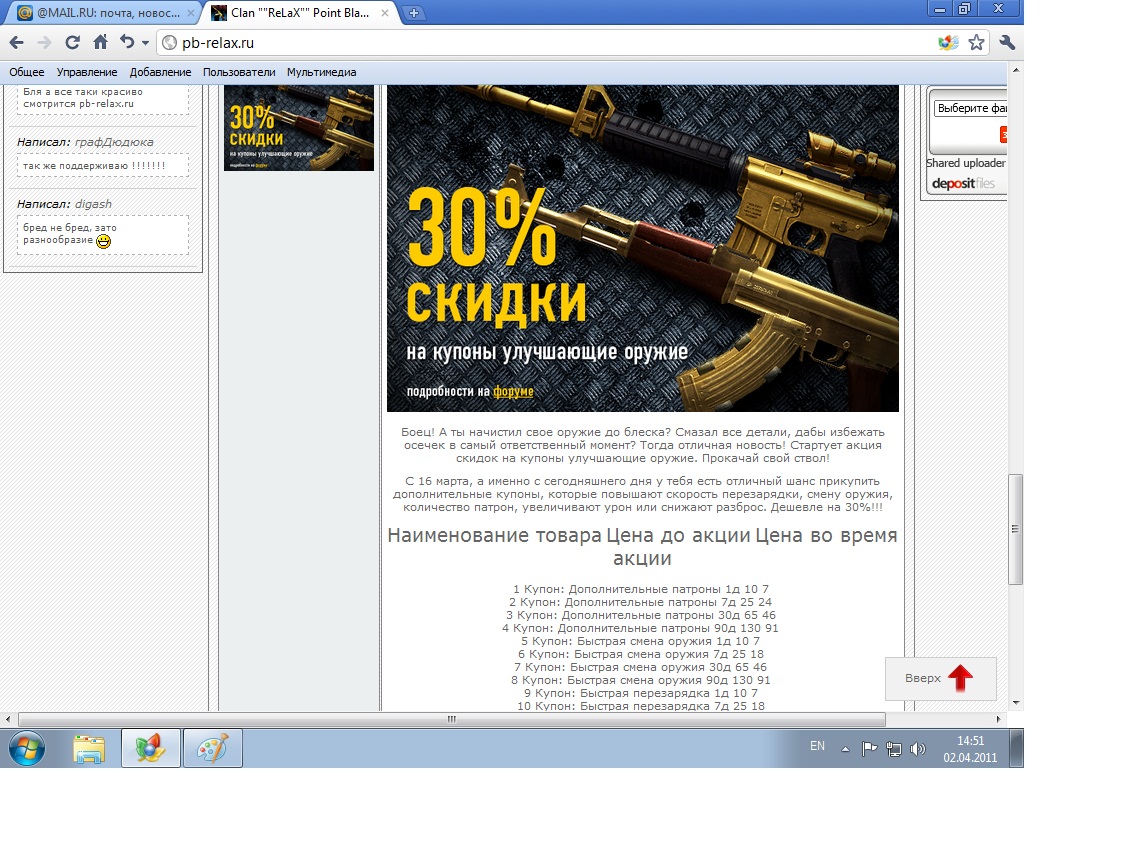
Task: Click the horizontal scrollbar thumb
Action: click(451, 719)
